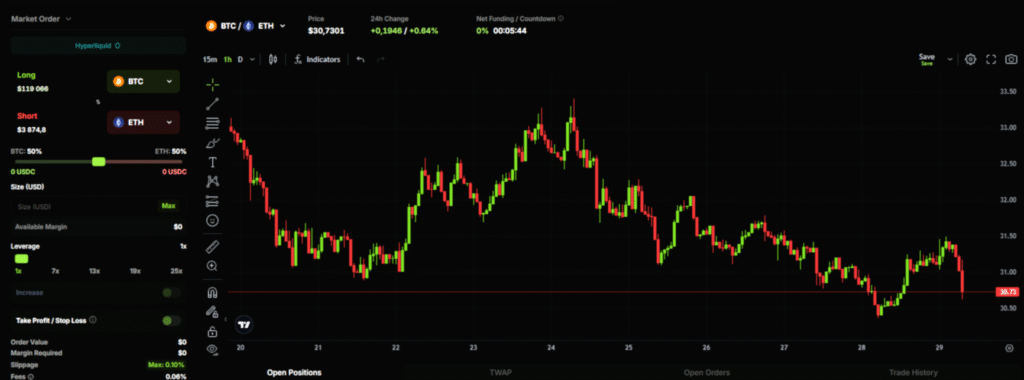The image size is (1024, 380).
Task: Enter fullscreen chart mode
Action: coord(991,59)
